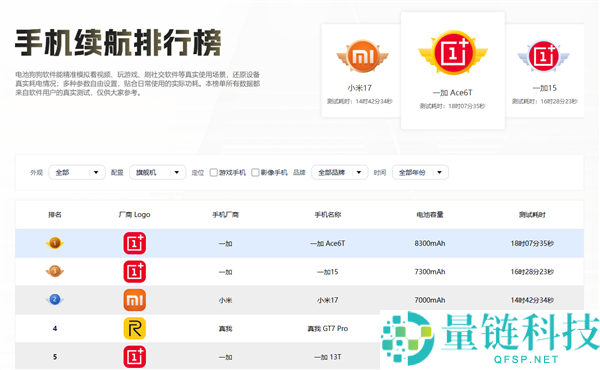
Task: Click OnePlus logo in the 一加15 row
Action: point(135,271)
